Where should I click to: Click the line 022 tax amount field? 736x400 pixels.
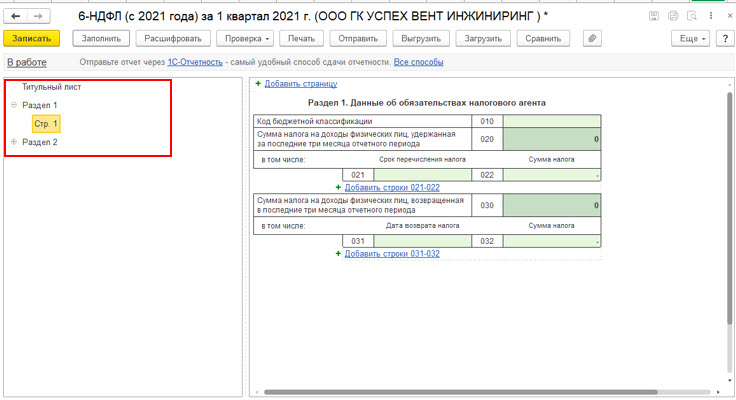click(552, 175)
